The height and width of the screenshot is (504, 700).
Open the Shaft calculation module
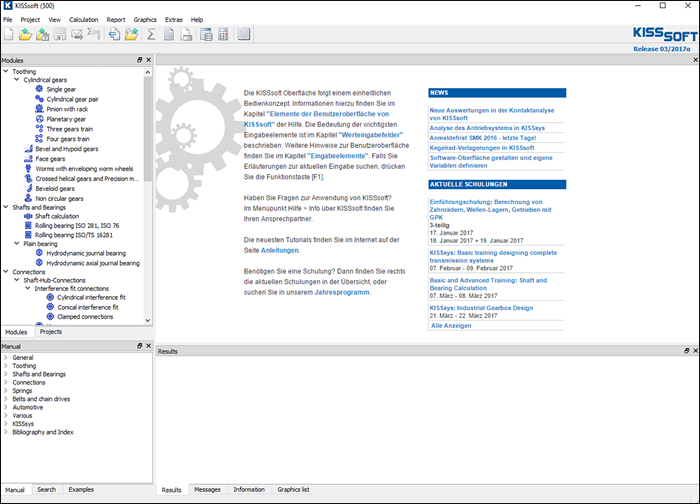(x=57, y=216)
